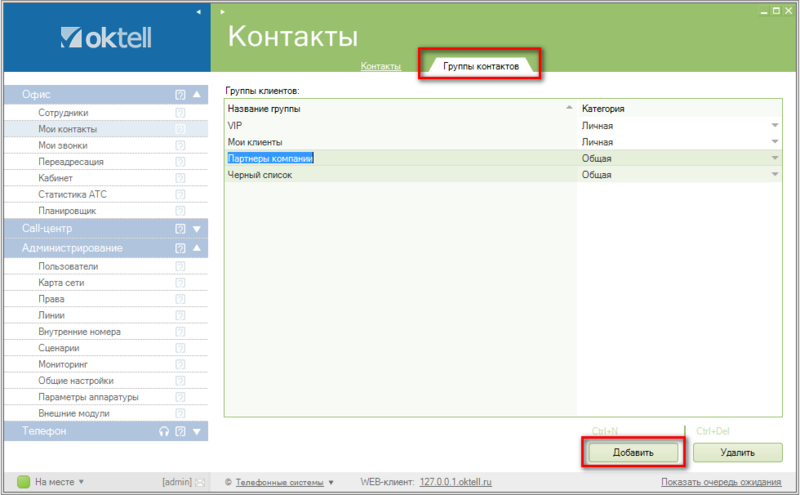Click the message icon next to admin
This screenshot has width=800, height=495.
[201, 482]
